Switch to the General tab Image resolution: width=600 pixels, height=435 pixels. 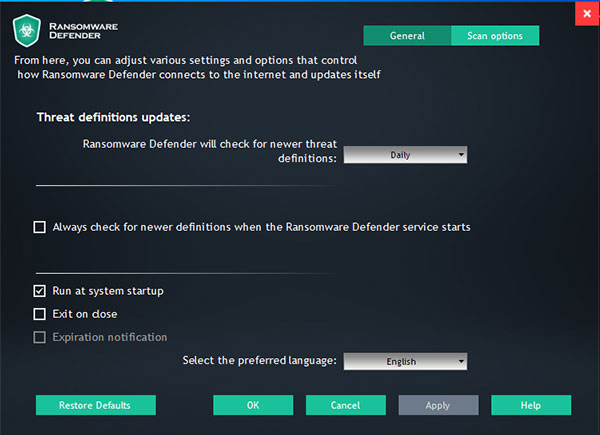point(407,36)
